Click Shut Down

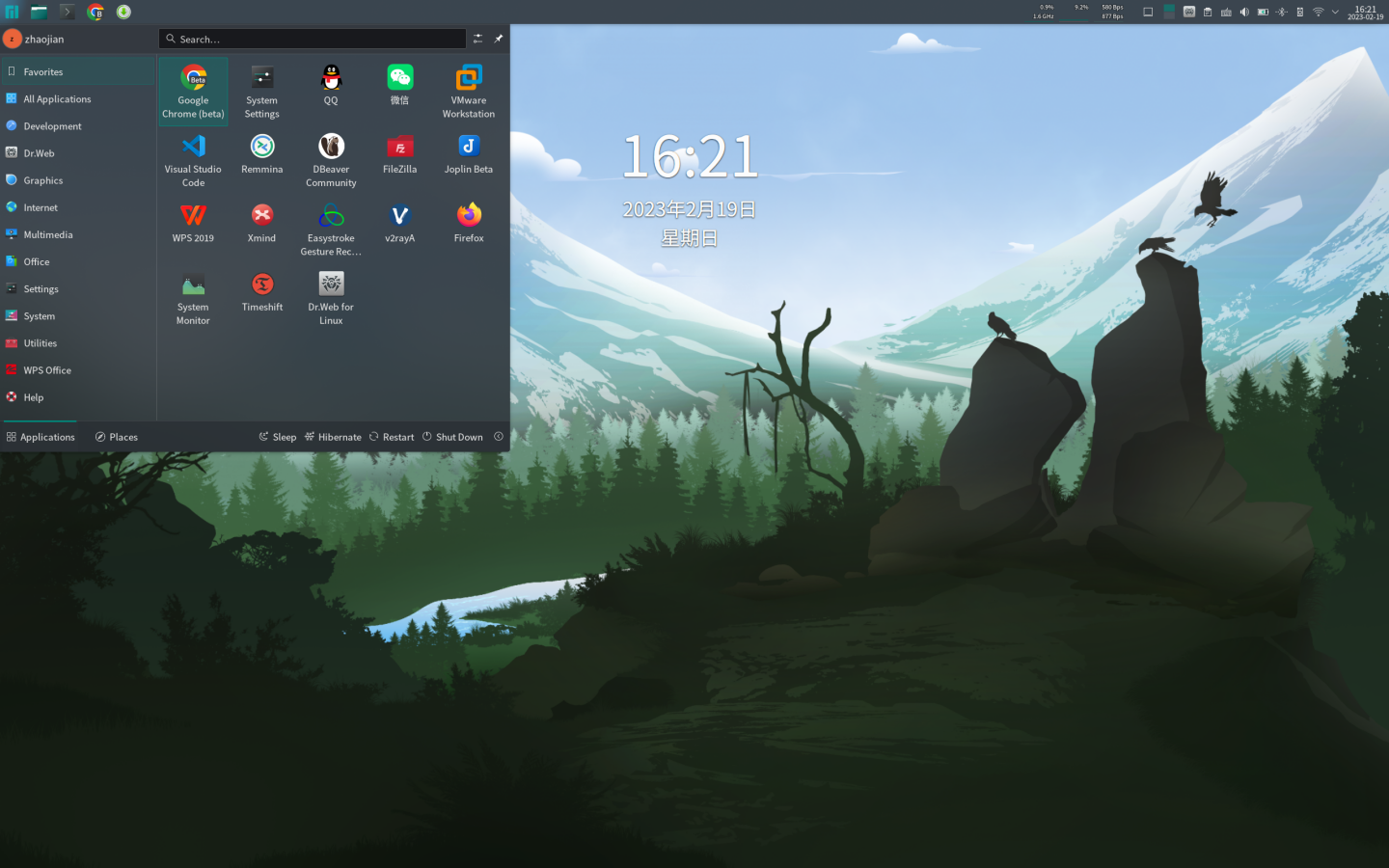452,436
